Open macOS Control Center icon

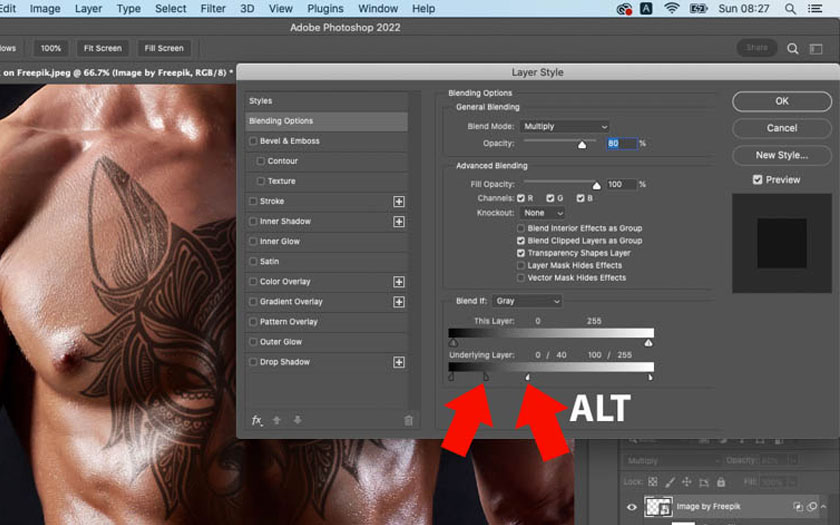815,9
